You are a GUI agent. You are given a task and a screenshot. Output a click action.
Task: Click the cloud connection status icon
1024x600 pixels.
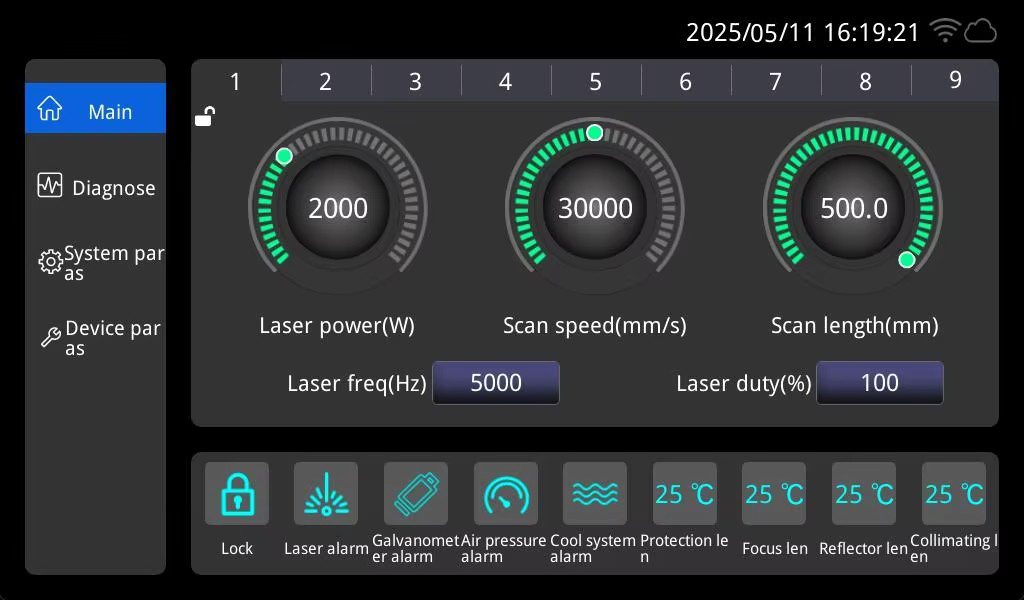click(x=980, y=31)
